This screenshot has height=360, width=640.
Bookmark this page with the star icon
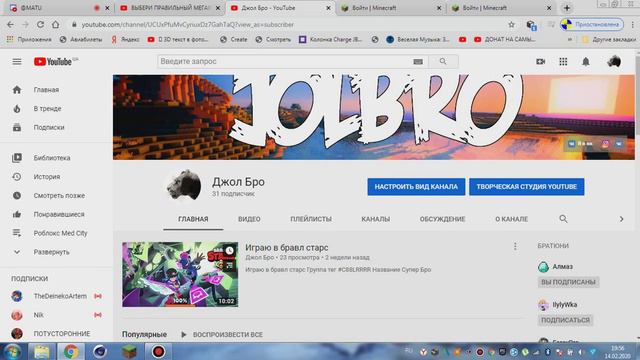[x=511, y=24]
